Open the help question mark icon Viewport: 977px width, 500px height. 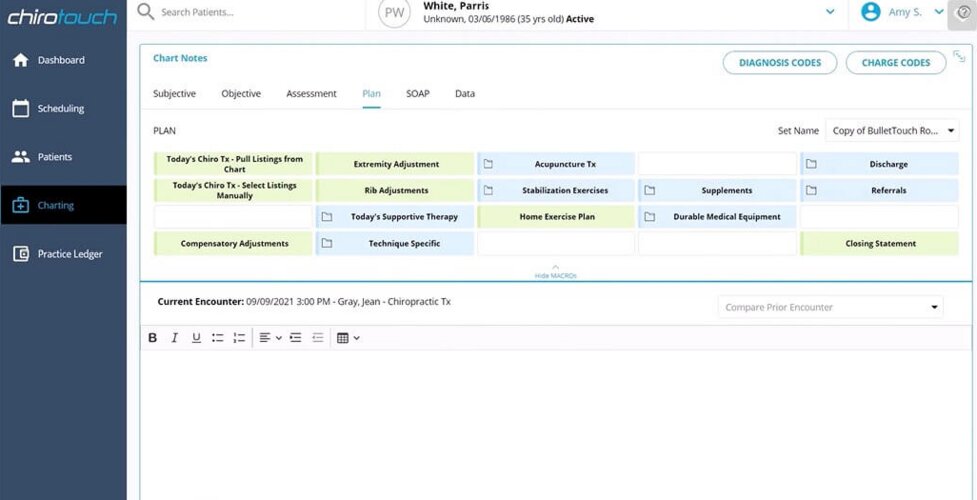[x=963, y=12]
